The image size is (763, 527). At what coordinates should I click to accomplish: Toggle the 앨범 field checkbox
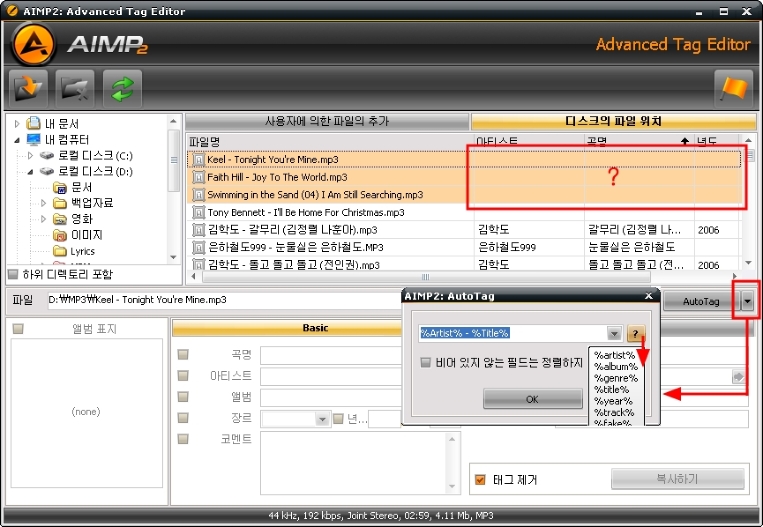(183, 397)
